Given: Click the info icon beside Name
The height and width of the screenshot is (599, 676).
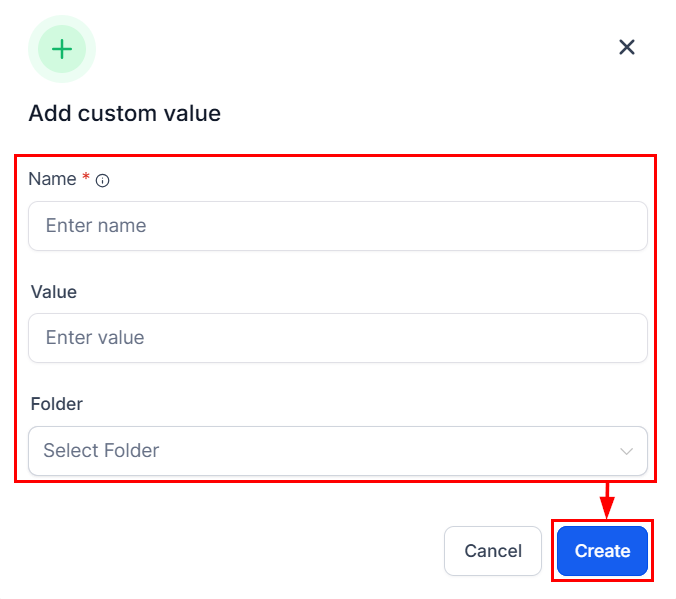Looking at the screenshot, I should point(102,181).
